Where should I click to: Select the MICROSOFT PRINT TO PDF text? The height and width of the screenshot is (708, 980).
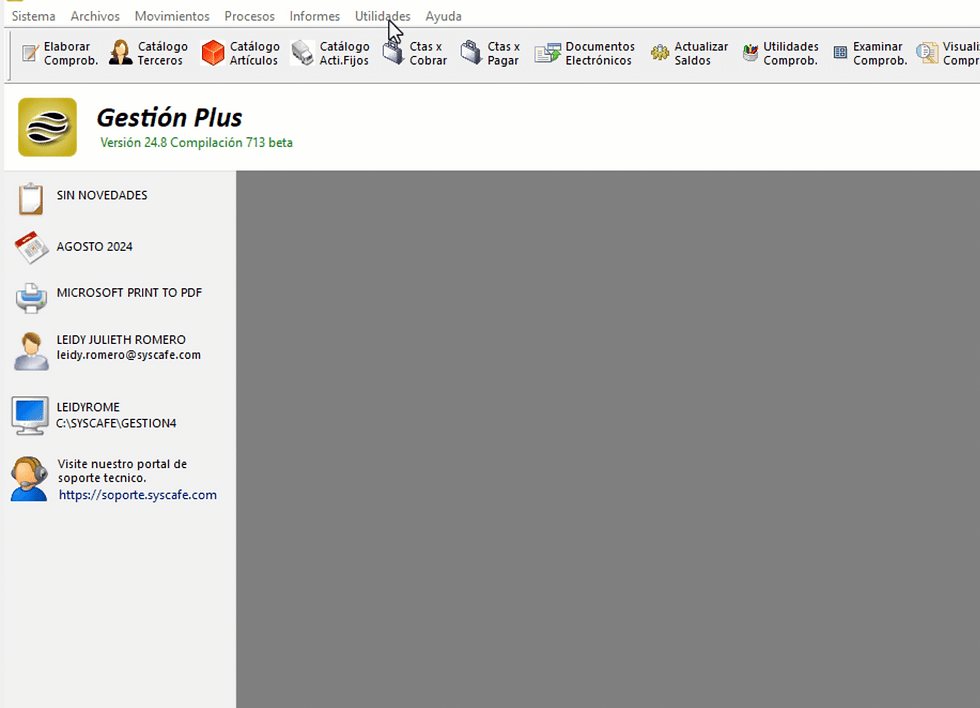[129, 293]
